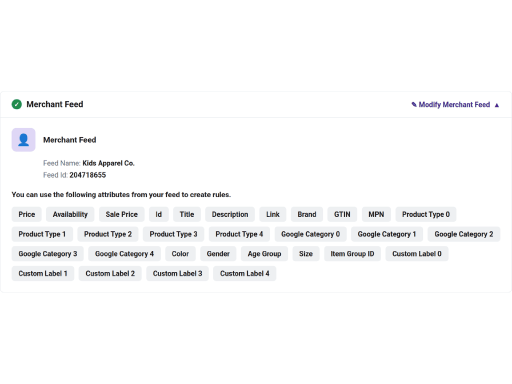Pick the Google Category 0 chip

pyautogui.click(x=311, y=234)
